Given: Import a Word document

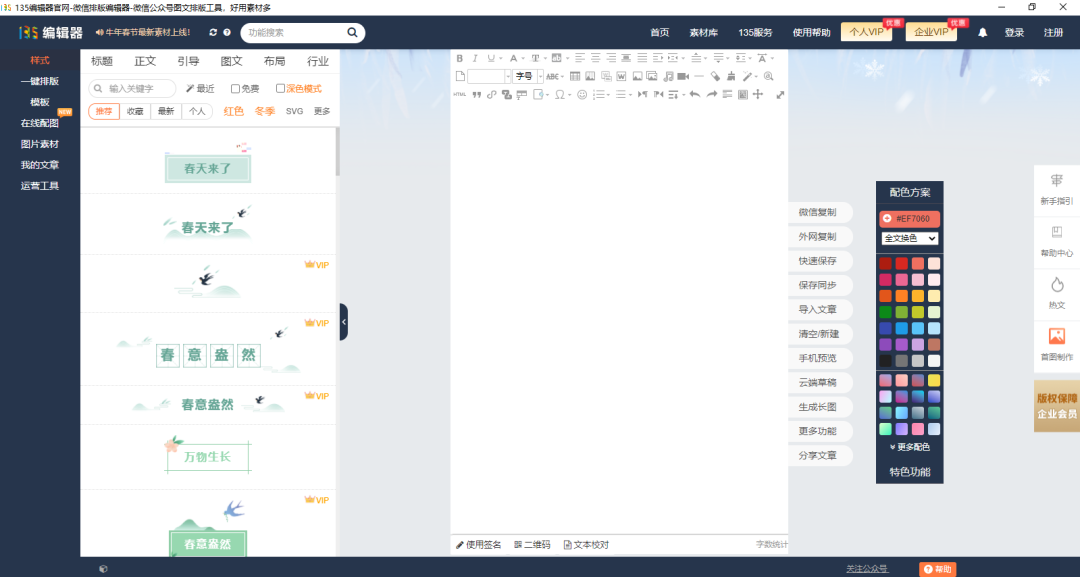Looking at the screenshot, I should pos(621,76).
